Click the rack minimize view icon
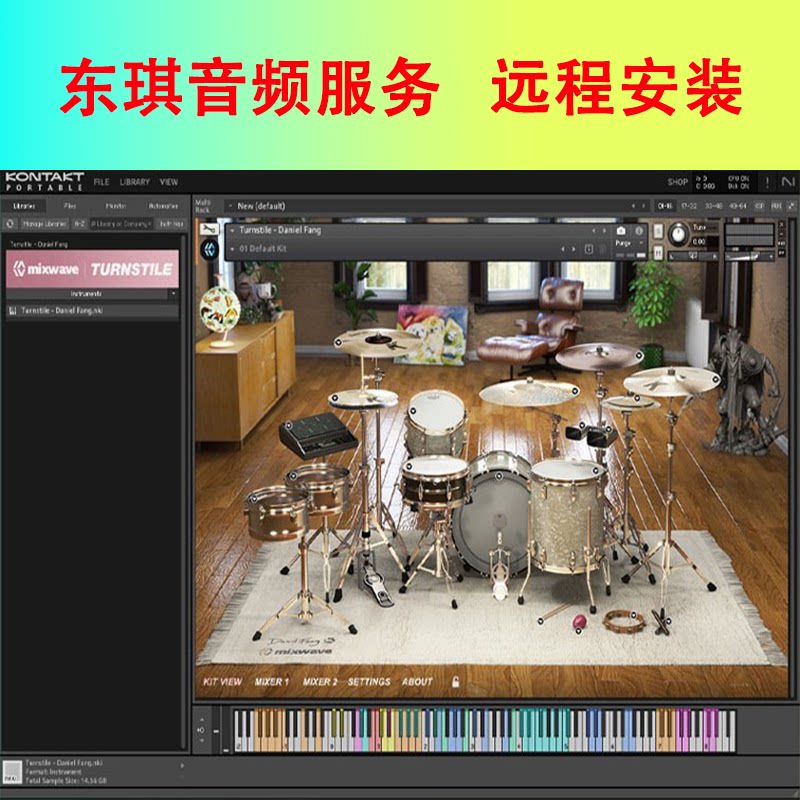 click(x=791, y=206)
